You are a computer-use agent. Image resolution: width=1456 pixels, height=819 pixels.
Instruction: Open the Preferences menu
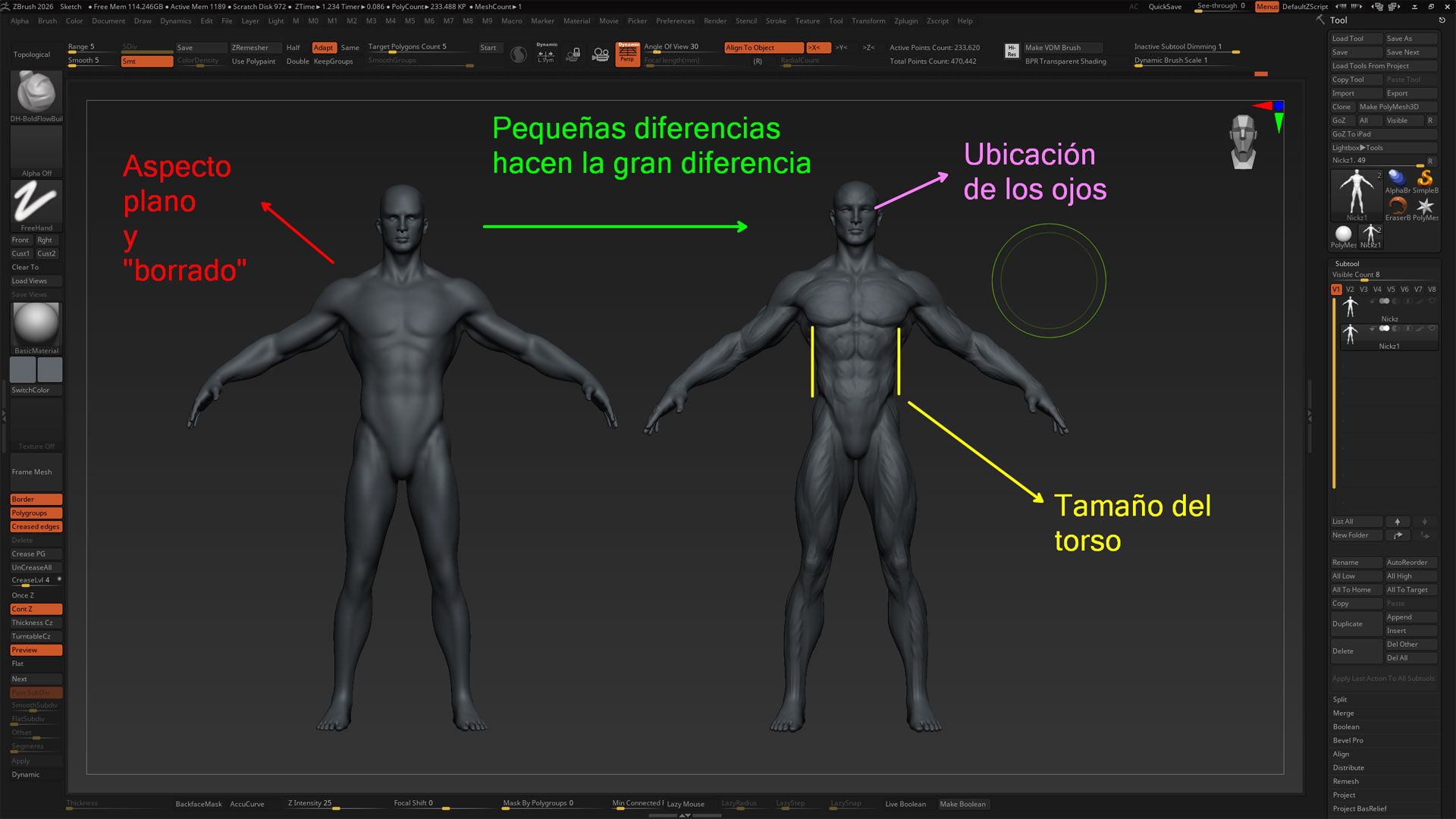coord(675,20)
